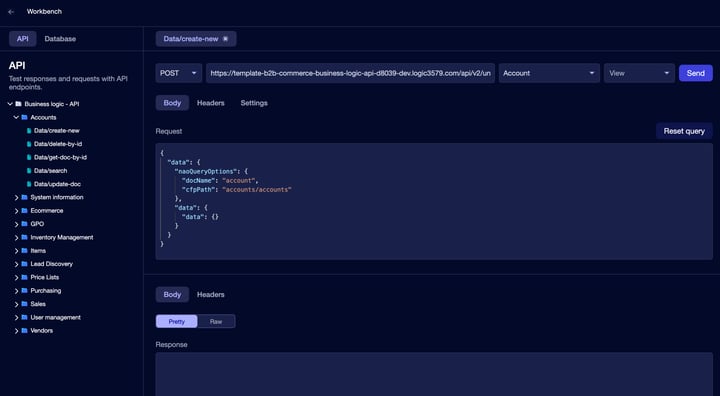Expand the User management chevron

16,317
